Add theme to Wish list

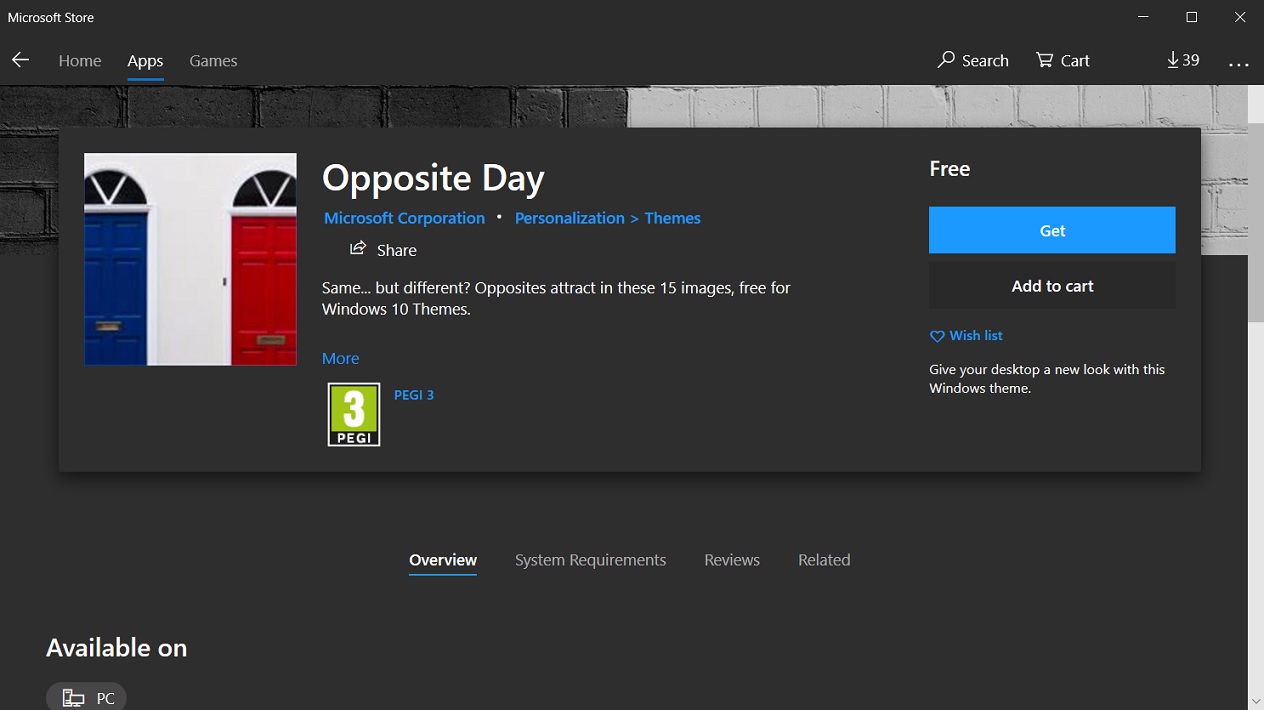[x=966, y=336]
